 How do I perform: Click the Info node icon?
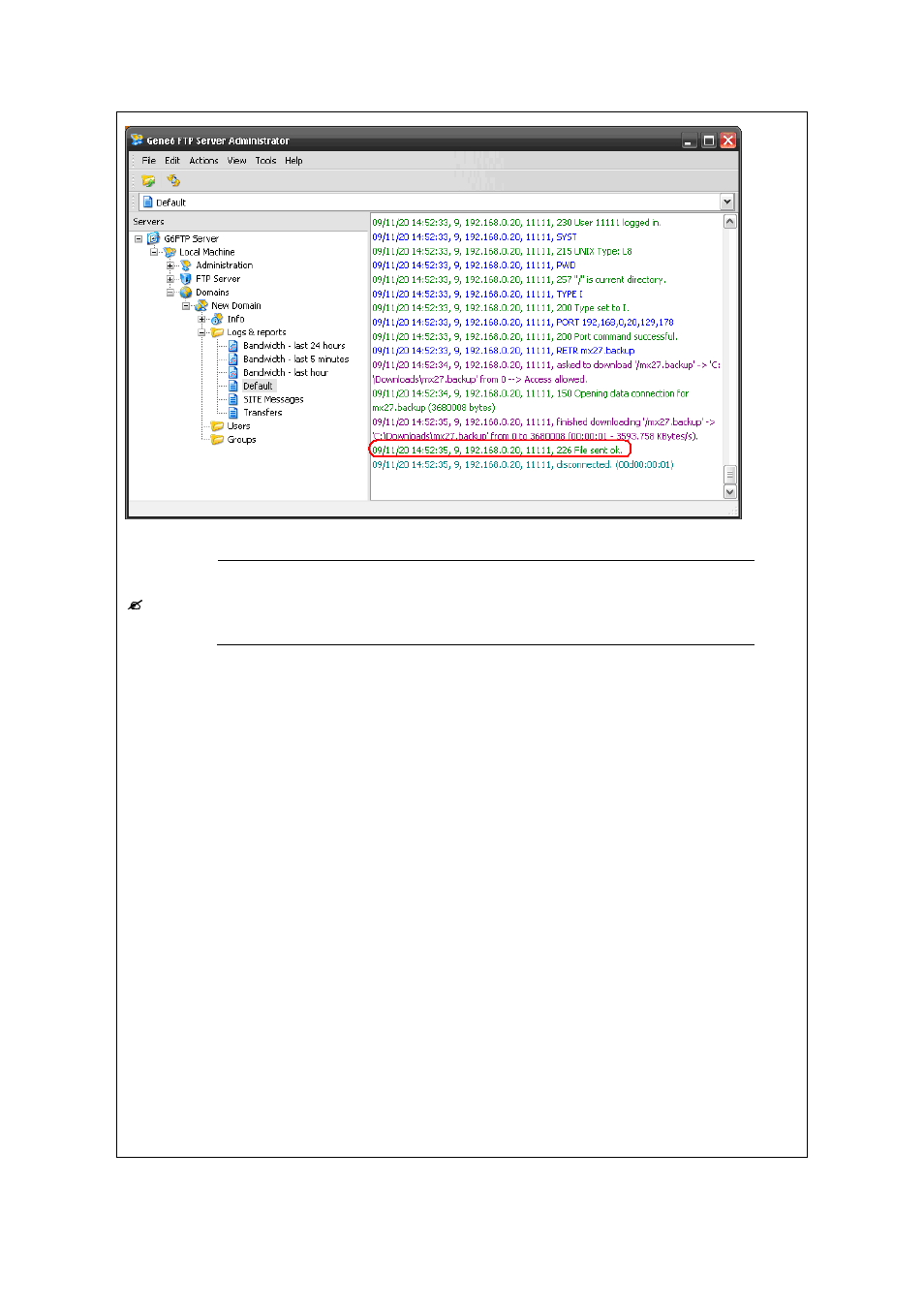(217, 319)
